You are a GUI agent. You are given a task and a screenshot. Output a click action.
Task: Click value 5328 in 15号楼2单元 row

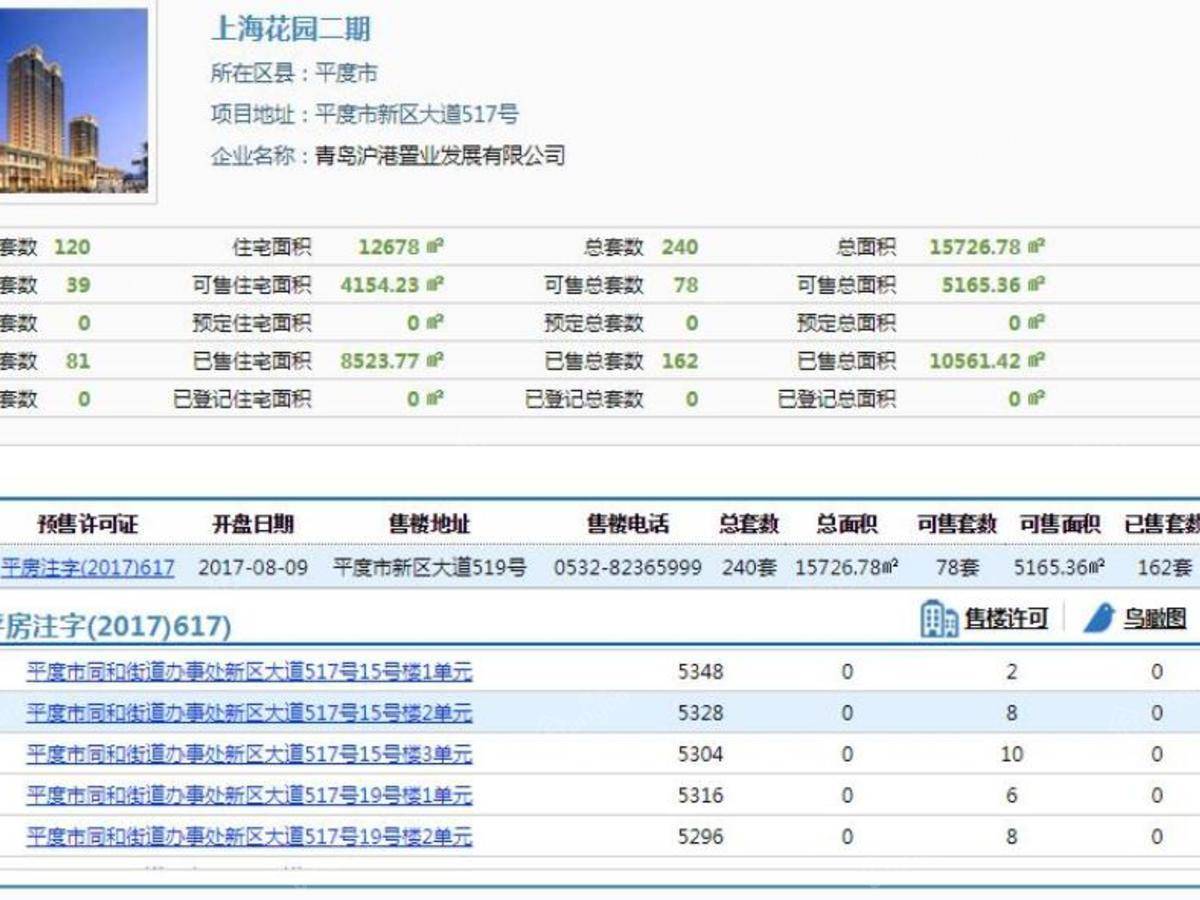pyautogui.click(x=700, y=713)
